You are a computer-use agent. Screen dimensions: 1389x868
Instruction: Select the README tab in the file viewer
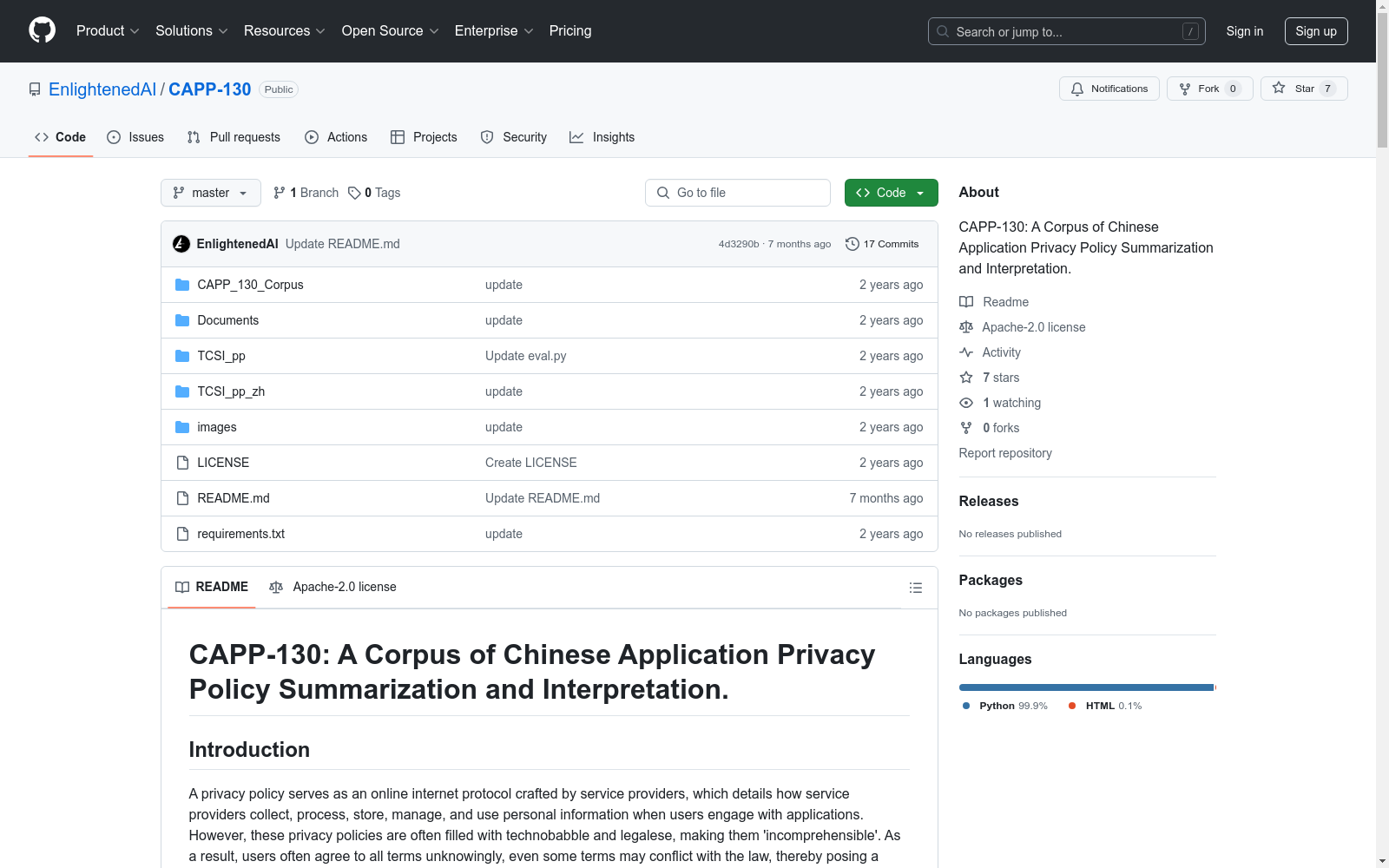tap(212, 587)
